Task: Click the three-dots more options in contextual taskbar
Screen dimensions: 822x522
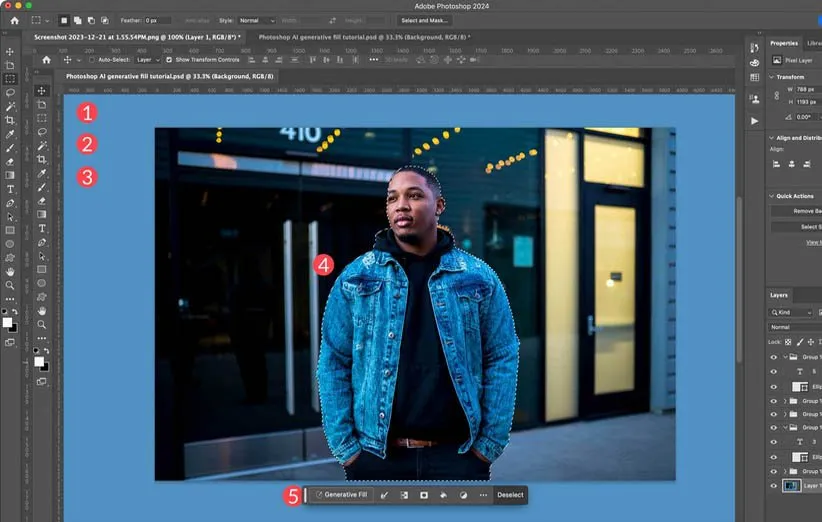Action: tap(483, 495)
